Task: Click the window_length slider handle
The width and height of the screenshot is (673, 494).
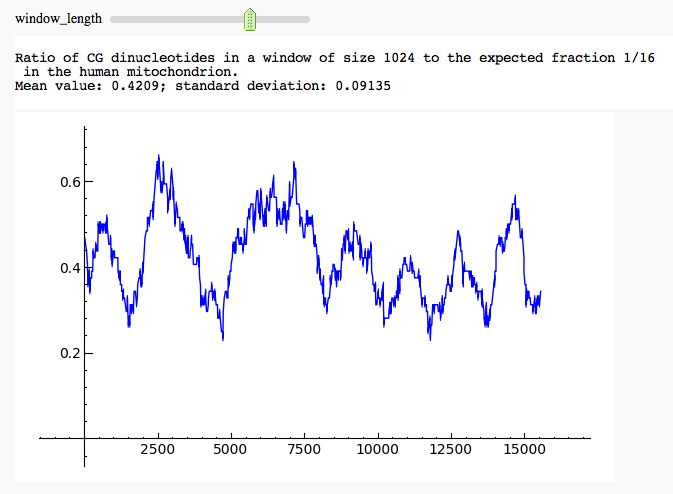Action: coord(250,19)
